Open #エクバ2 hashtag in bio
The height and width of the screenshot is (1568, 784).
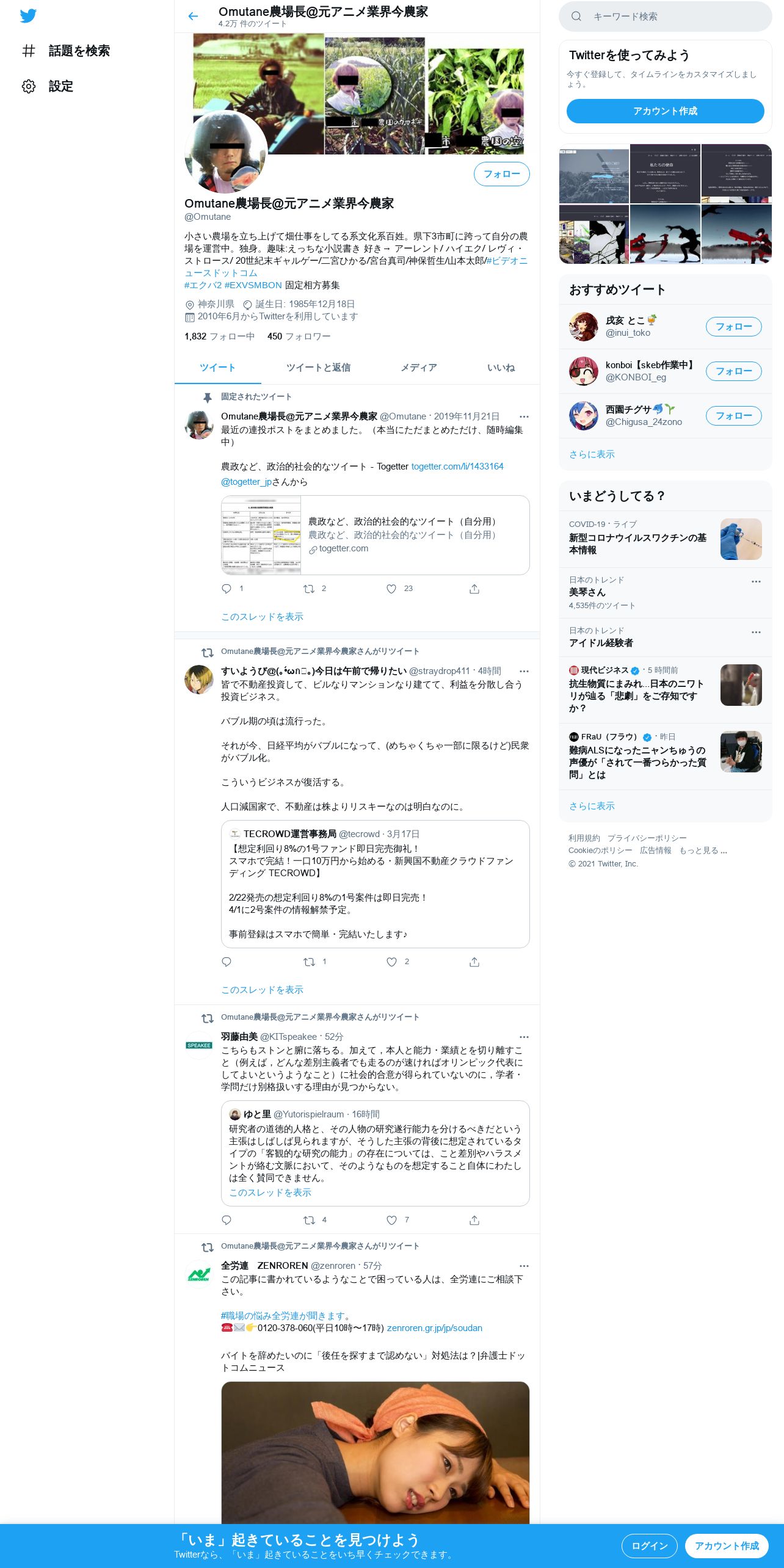(203, 285)
